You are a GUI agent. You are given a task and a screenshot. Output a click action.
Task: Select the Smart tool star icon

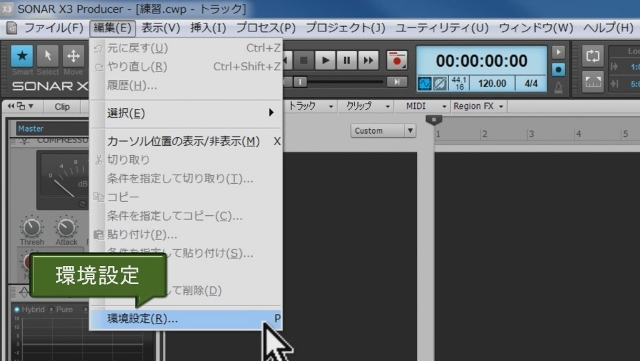click(22, 56)
